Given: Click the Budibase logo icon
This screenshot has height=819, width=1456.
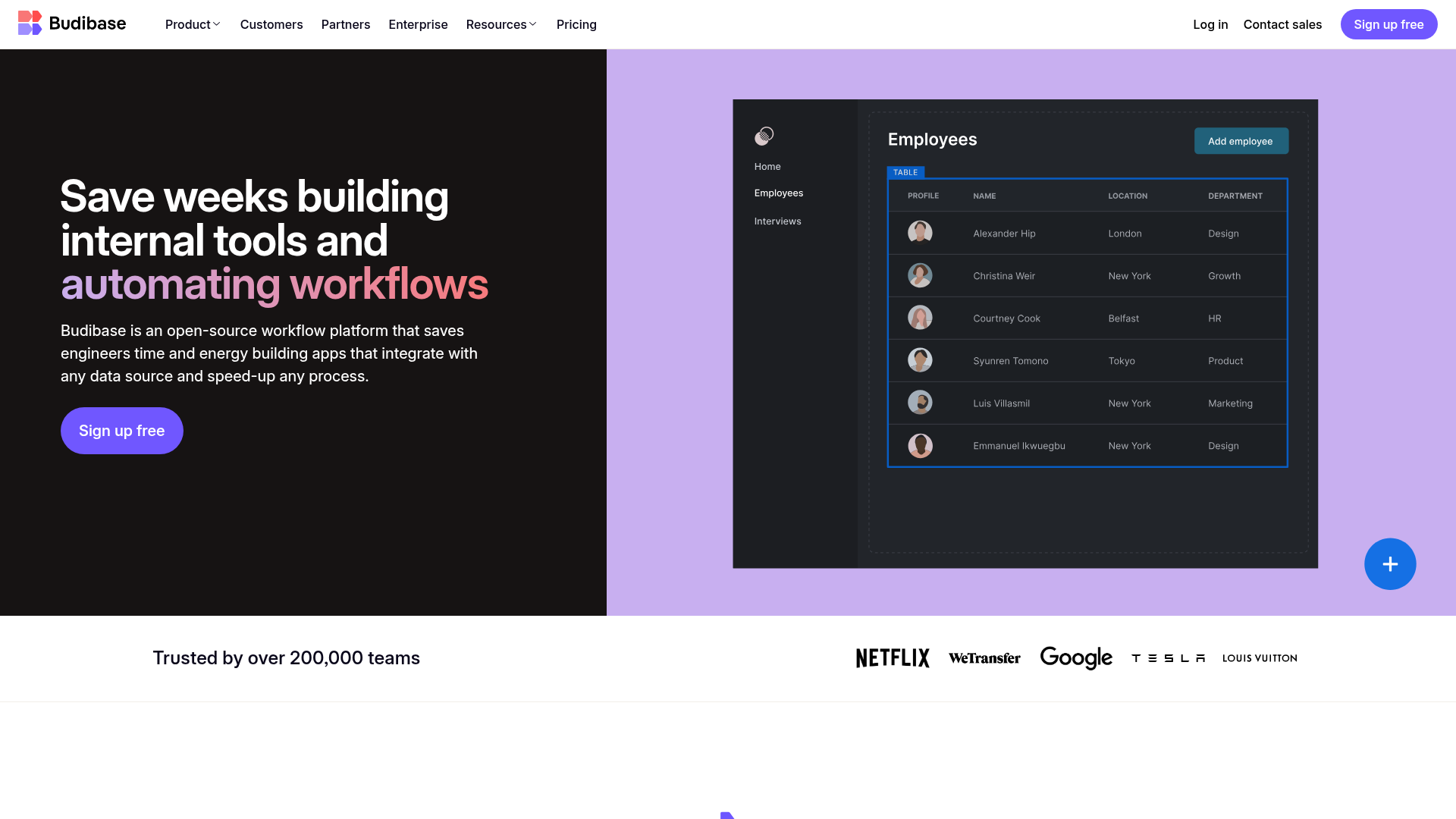Looking at the screenshot, I should coord(30,24).
